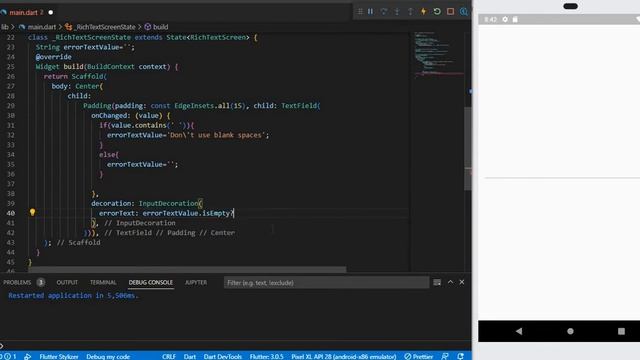Click the debug console filter input
Viewport: 640px width, 360px height.
[x=326, y=282]
